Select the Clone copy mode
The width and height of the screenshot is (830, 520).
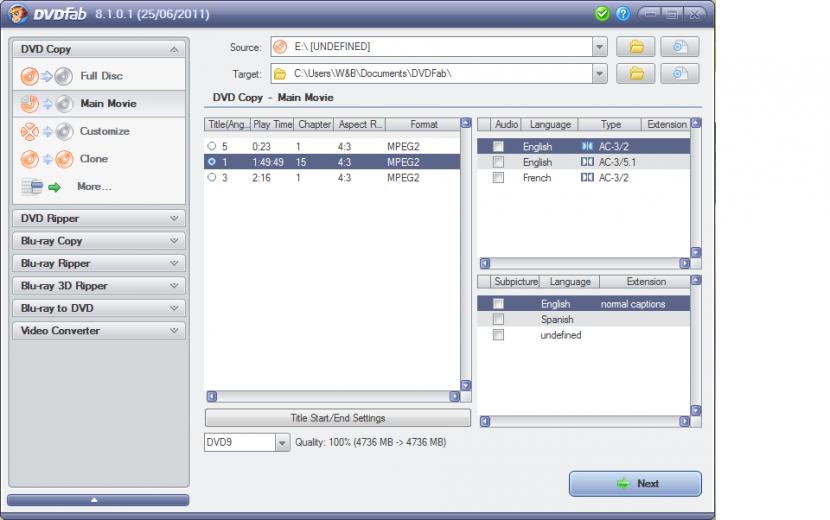pyautogui.click(x=99, y=158)
